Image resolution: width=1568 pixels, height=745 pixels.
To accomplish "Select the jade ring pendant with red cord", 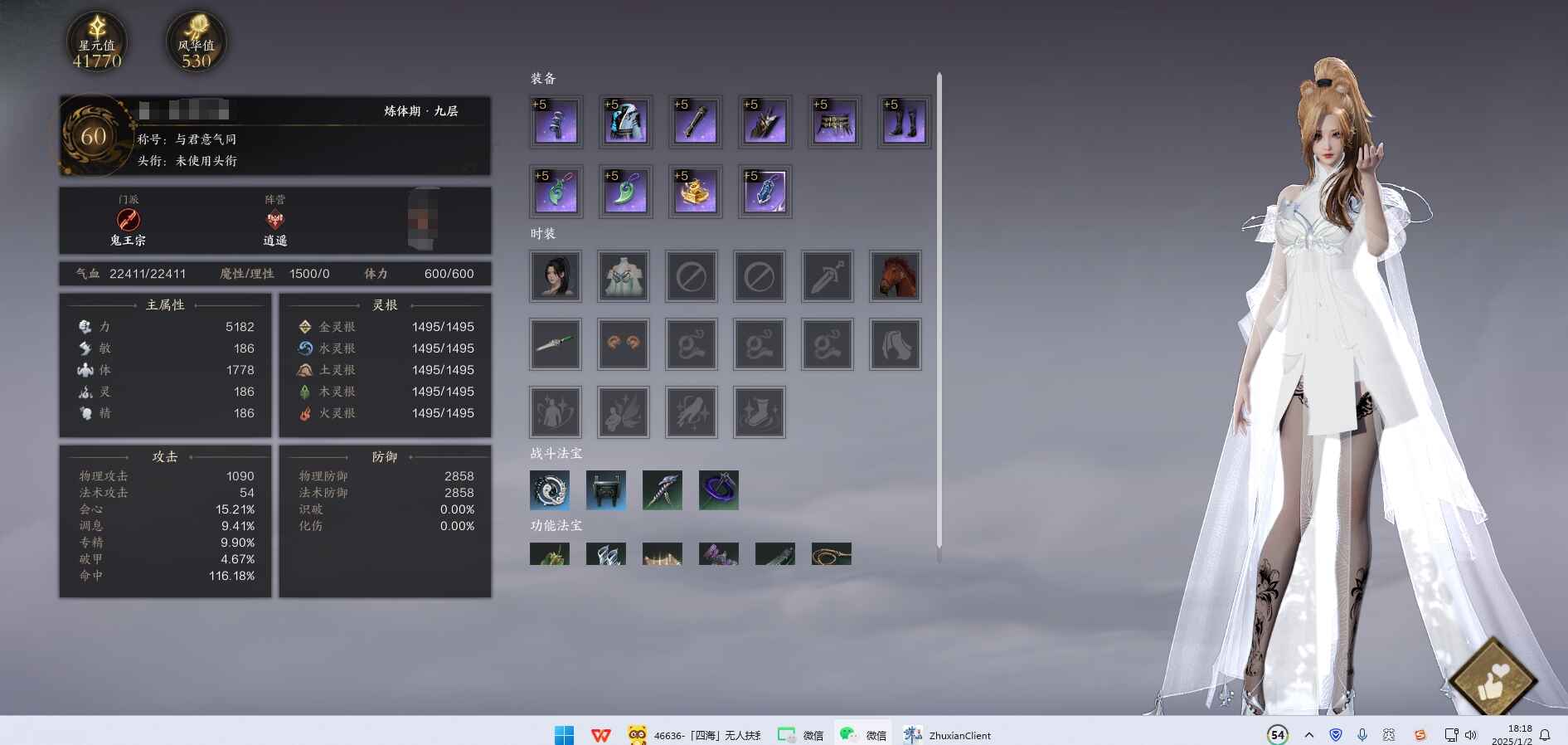I will coord(556,192).
